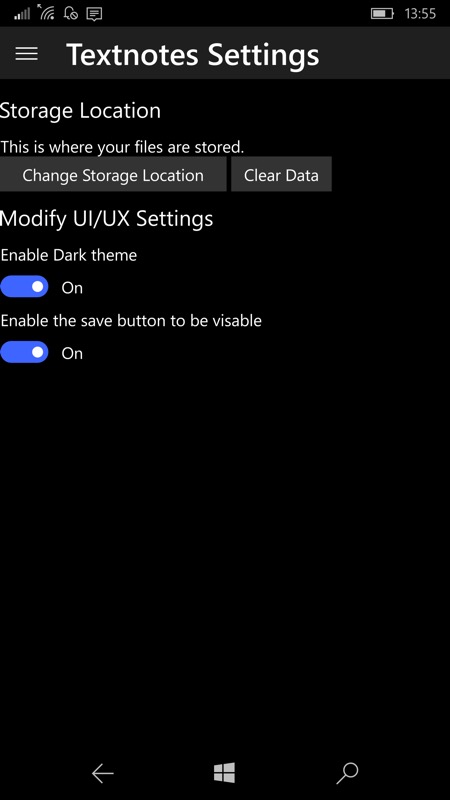Tap the cellular signal bars icon
450x800 pixels.
click(22, 13)
